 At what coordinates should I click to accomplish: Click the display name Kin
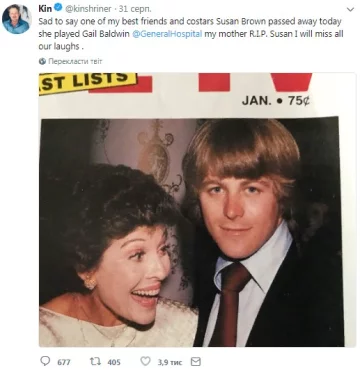45,9
